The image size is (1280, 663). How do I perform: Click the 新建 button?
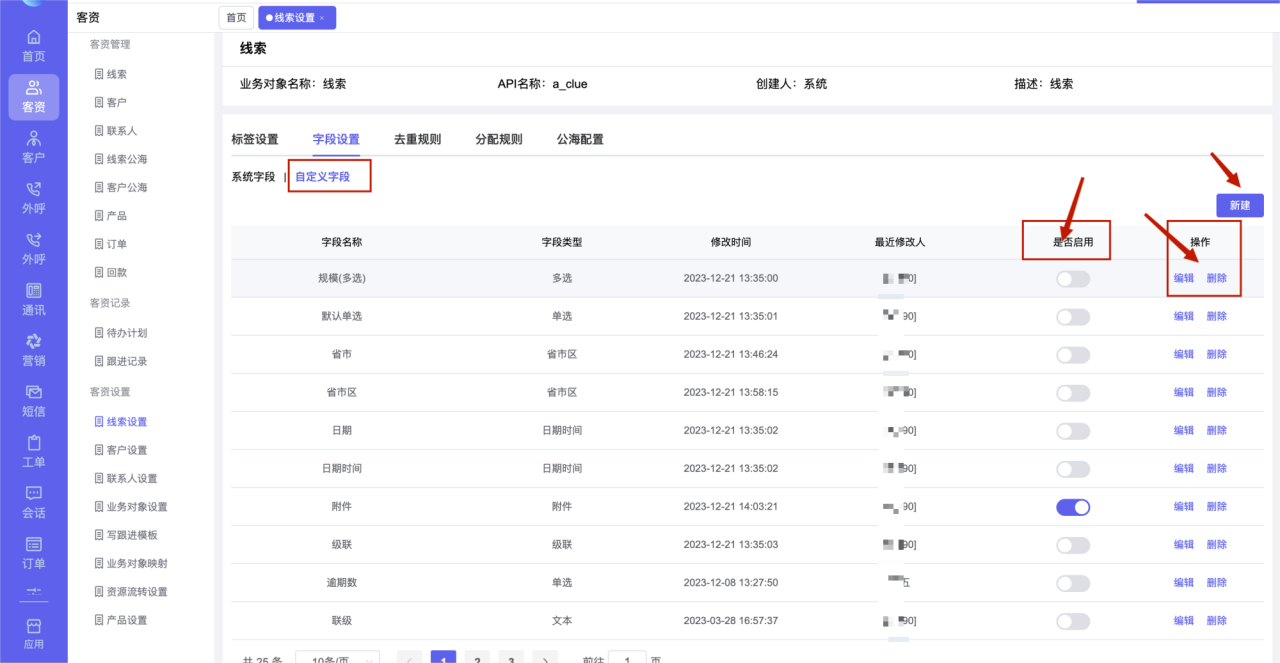tap(1240, 205)
